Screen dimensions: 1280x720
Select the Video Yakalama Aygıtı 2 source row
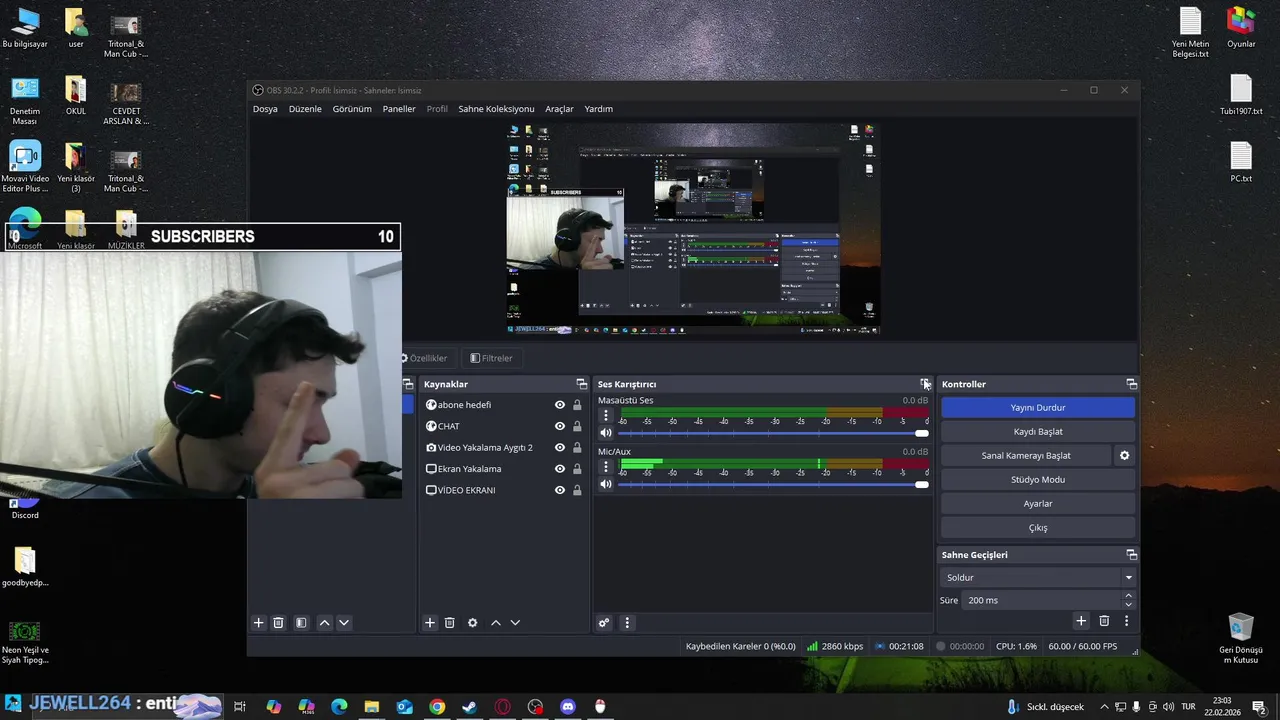click(503, 448)
